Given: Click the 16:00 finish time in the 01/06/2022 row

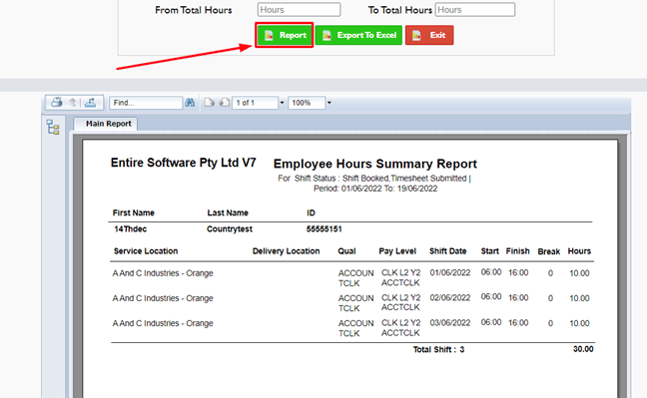Looking at the screenshot, I should point(518,273).
